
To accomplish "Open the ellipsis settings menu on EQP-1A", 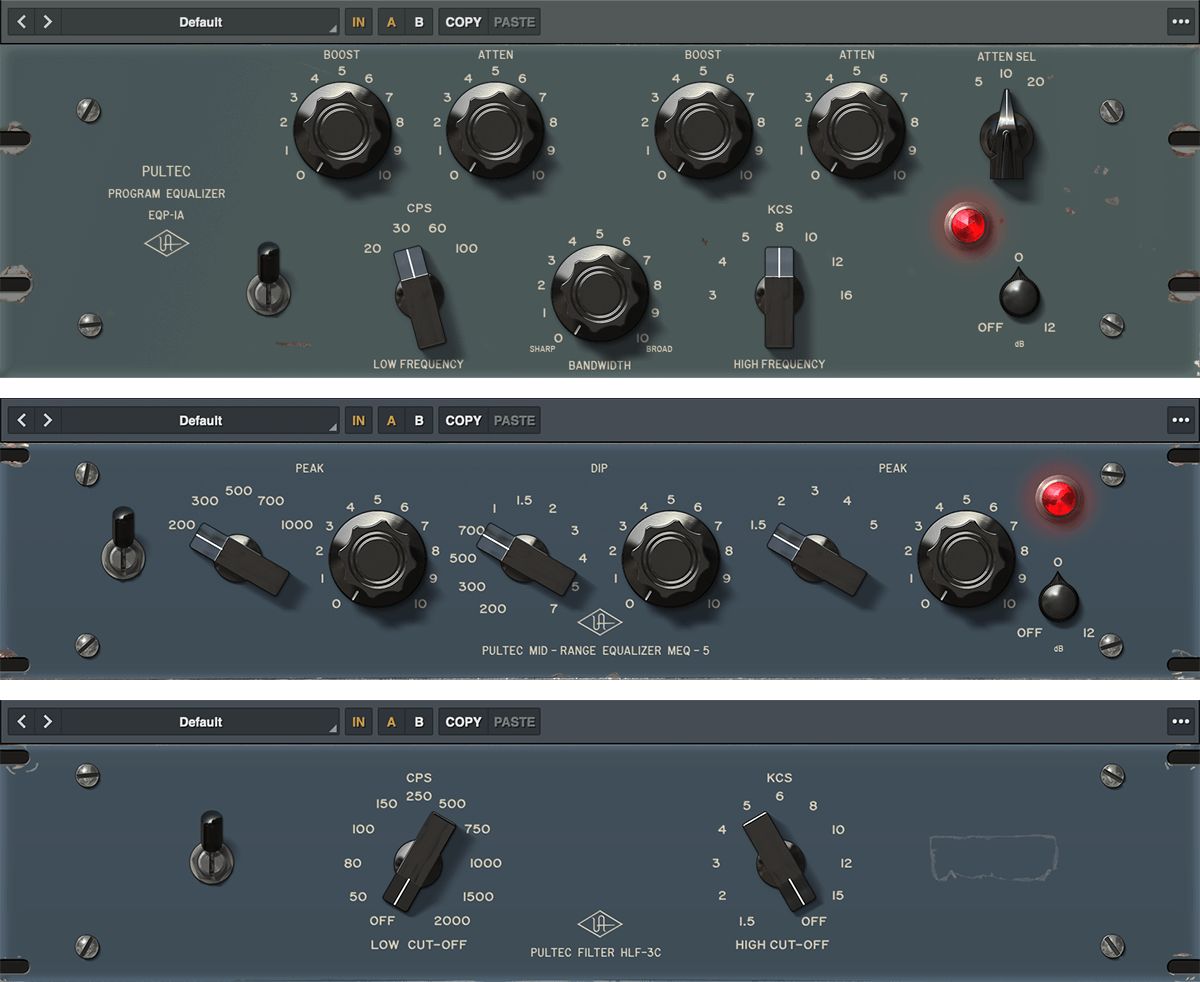I will pyautogui.click(x=1180, y=21).
